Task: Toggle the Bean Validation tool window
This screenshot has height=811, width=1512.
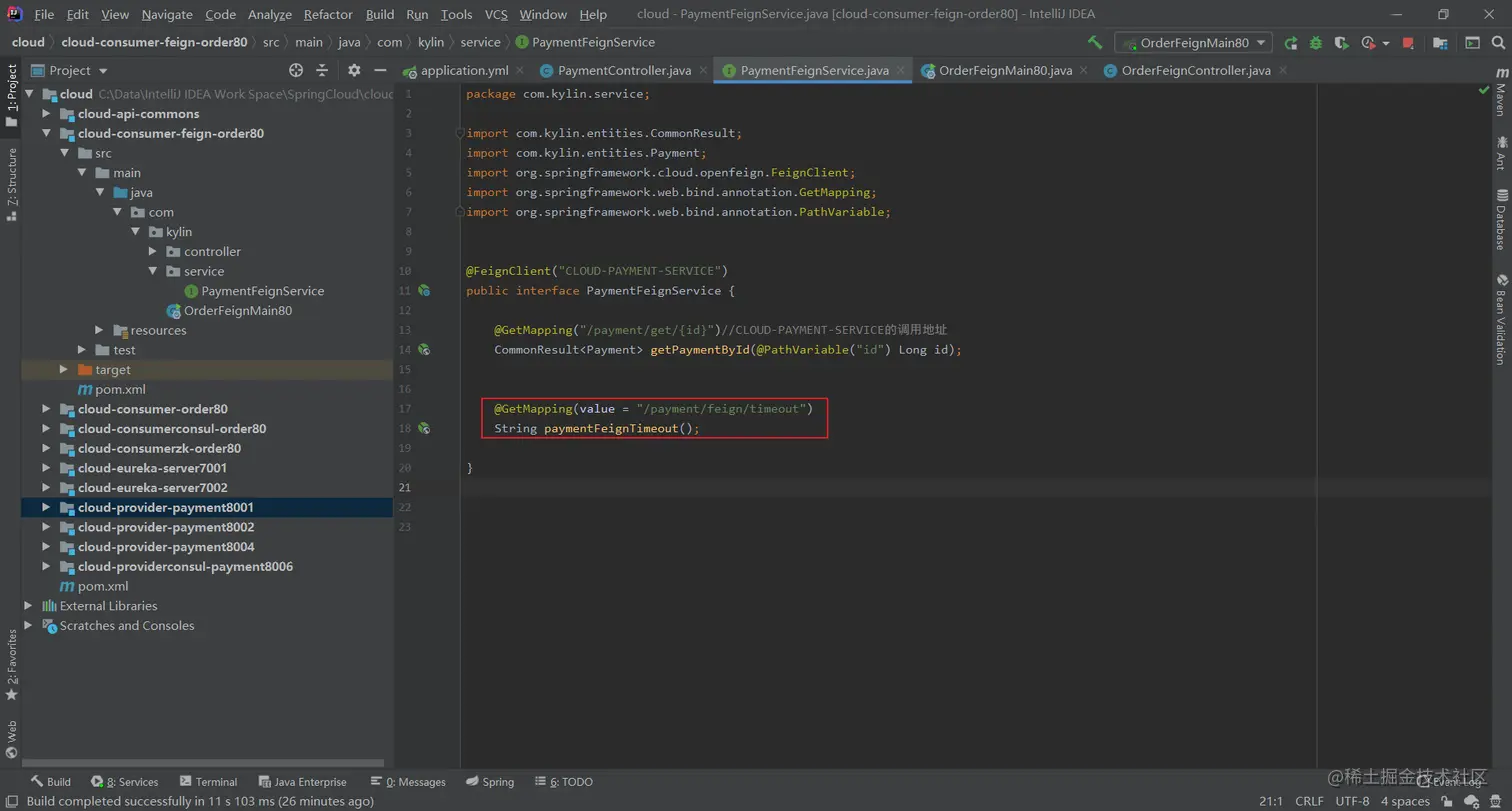Action: [1501, 320]
